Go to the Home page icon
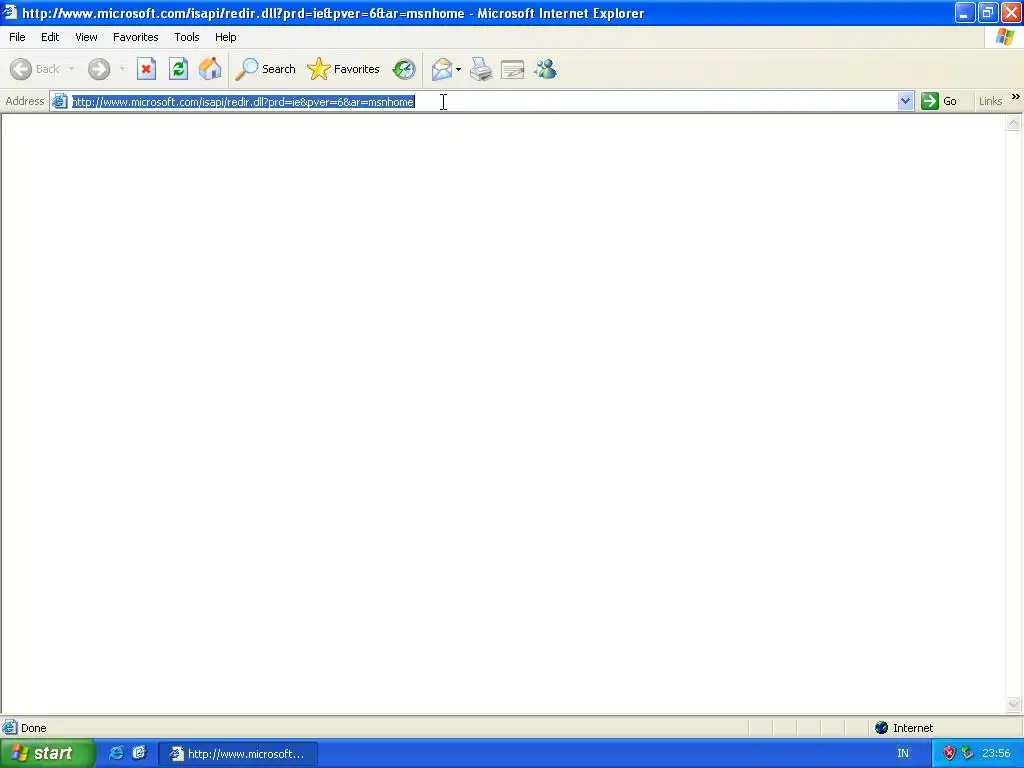 click(x=210, y=69)
